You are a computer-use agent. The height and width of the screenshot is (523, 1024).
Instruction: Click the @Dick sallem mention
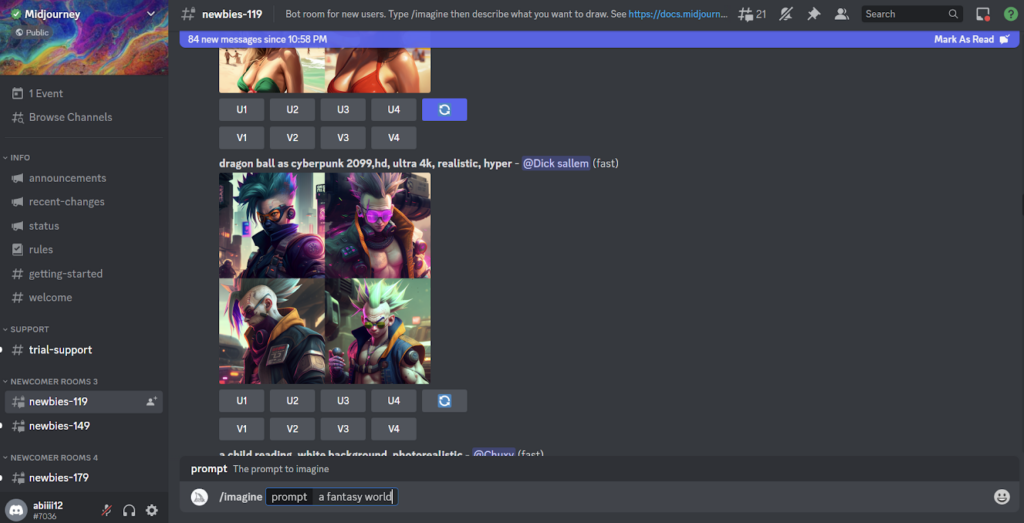[556, 163]
